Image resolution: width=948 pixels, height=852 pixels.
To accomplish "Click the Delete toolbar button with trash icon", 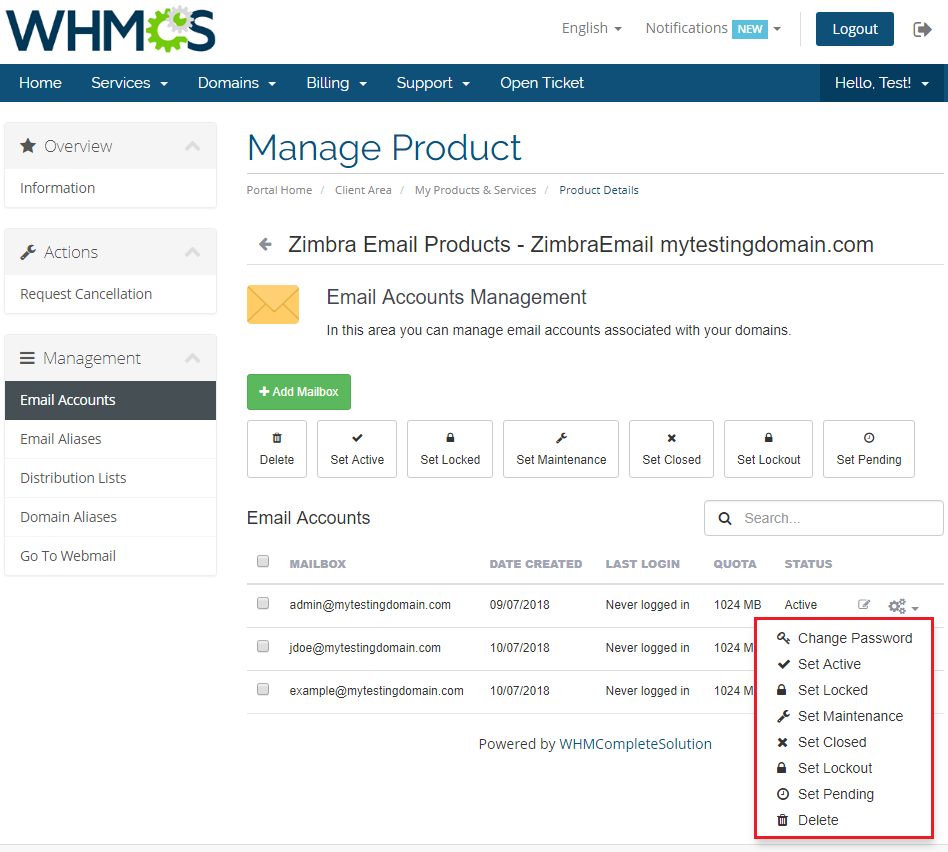I will point(277,449).
